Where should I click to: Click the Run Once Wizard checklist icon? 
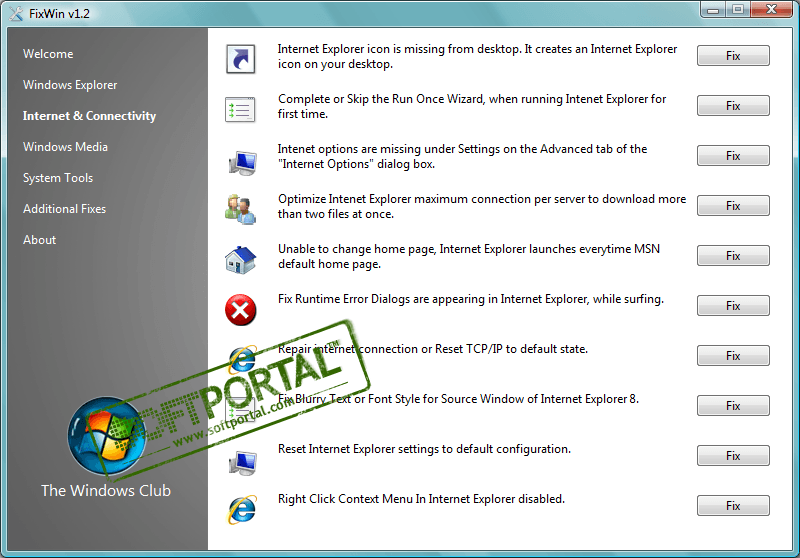click(x=240, y=109)
